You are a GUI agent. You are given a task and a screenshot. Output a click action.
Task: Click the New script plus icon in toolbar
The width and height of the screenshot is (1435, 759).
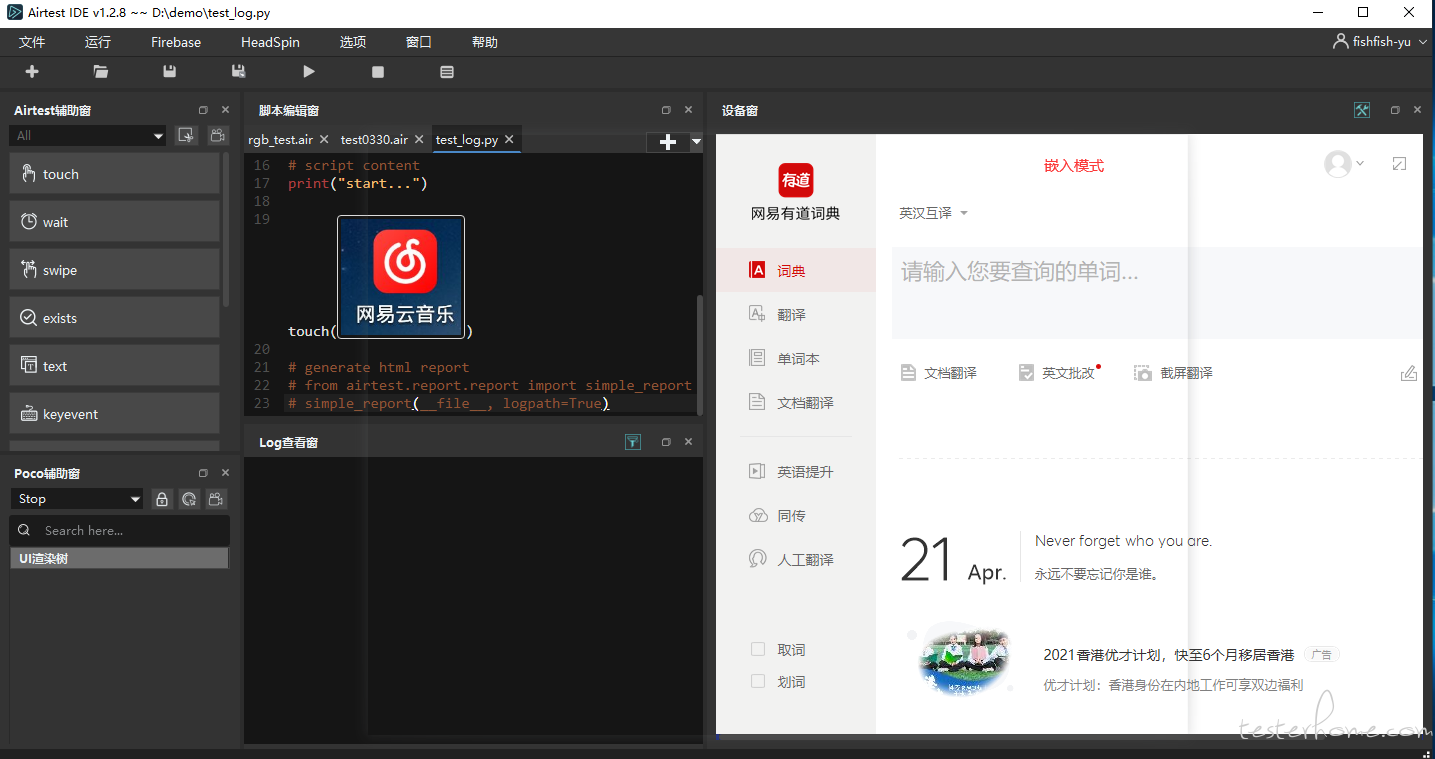coord(32,71)
